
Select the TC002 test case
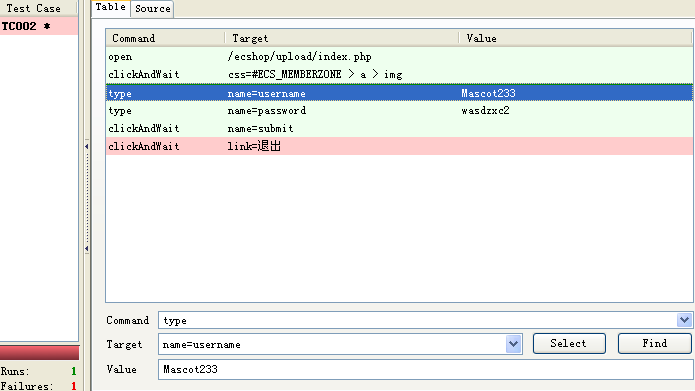[39, 26]
